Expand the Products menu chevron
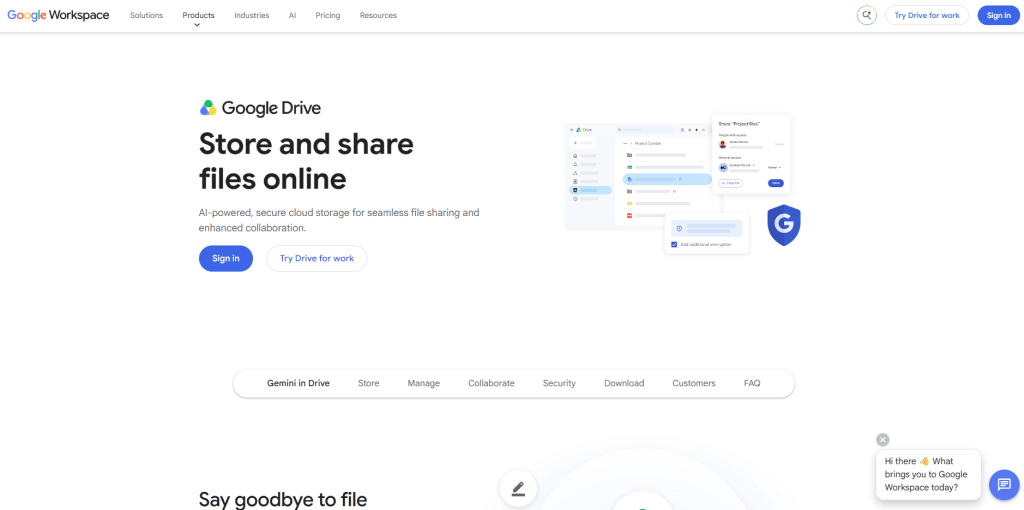 pyautogui.click(x=198, y=25)
